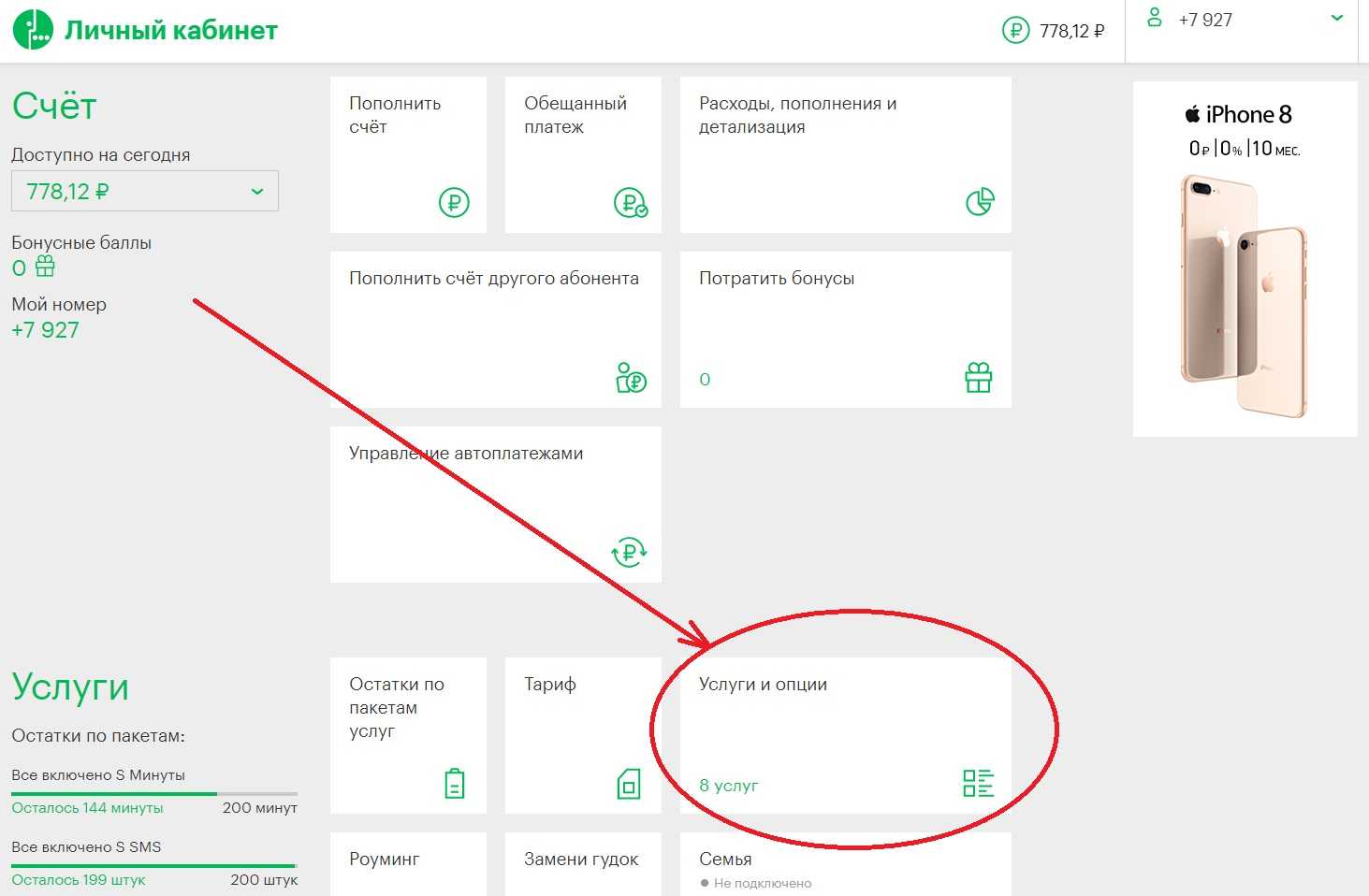Click the SIM card icon on Тариф
Screen dimensions: 1369x896
pyautogui.click(x=629, y=784)
